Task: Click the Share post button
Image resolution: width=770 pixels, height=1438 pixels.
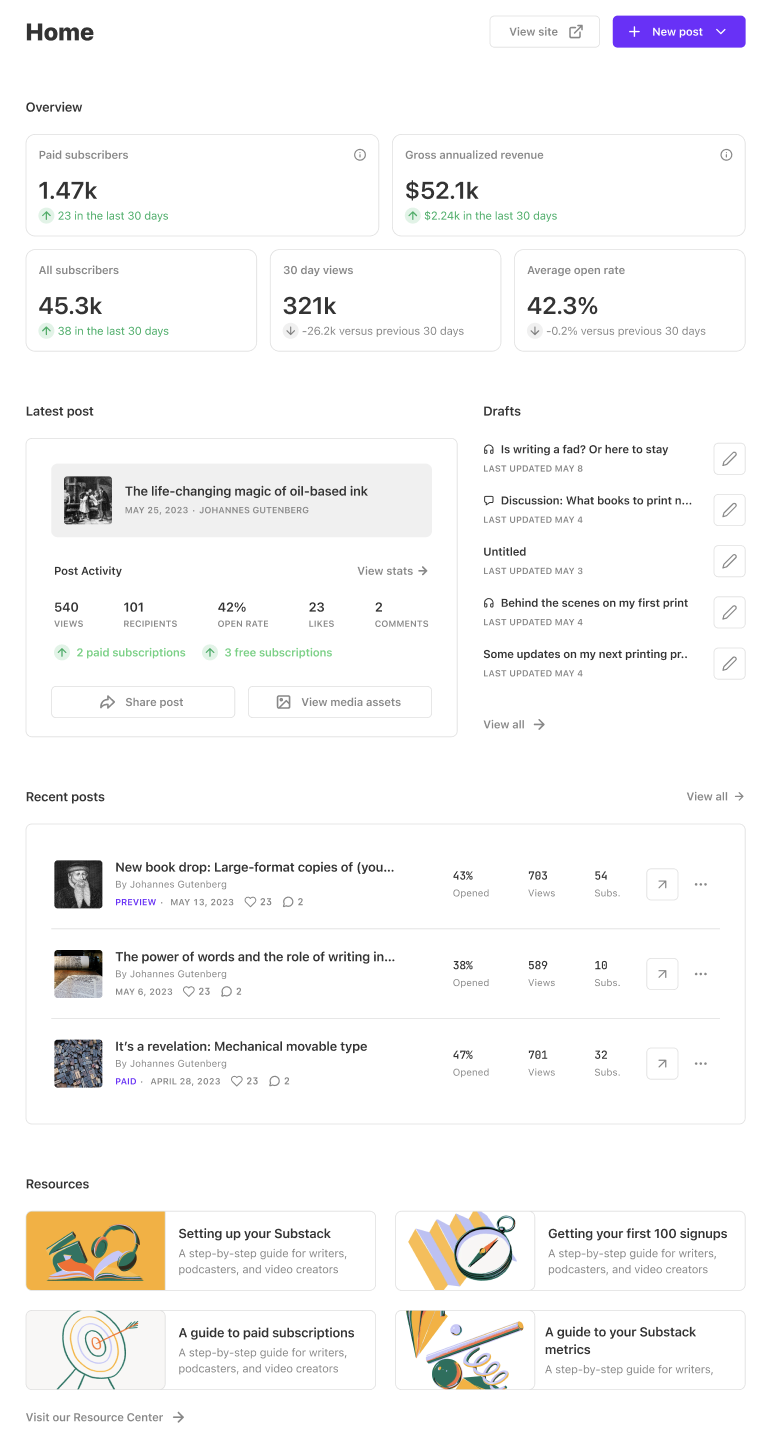Action: click(x=142, y=701)
